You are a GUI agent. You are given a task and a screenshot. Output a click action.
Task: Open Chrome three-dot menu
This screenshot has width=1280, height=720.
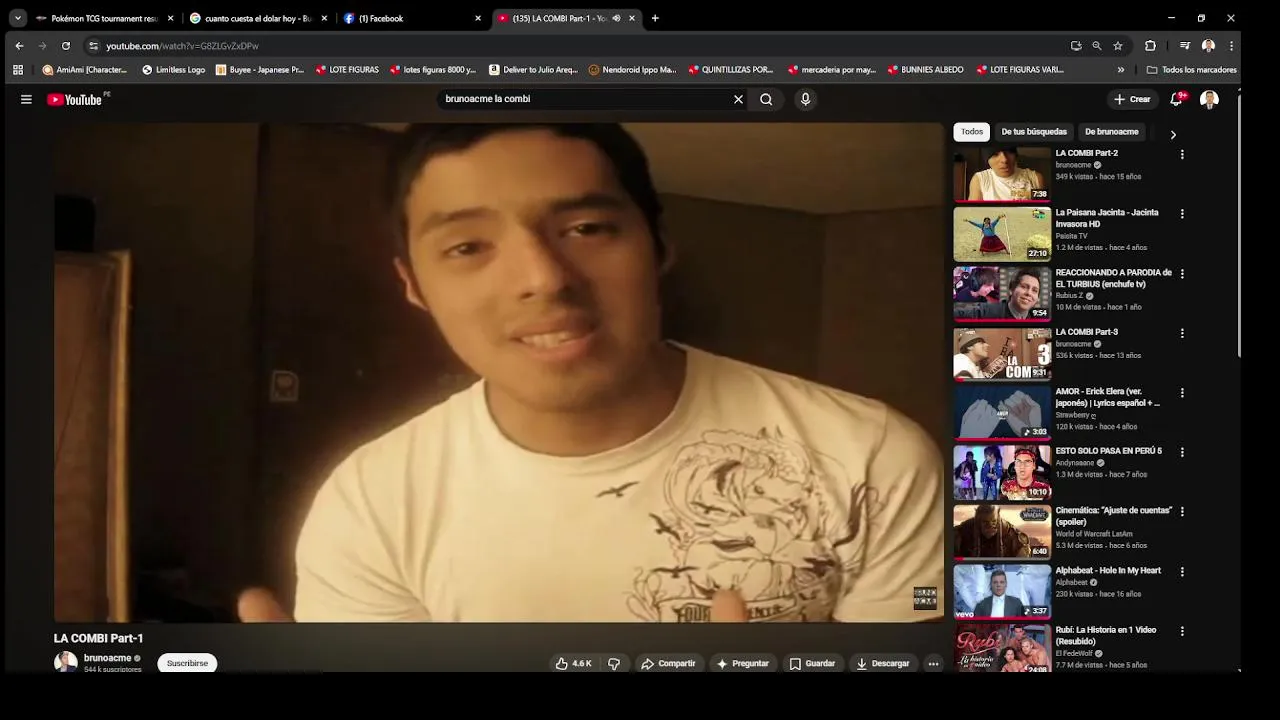pyautogui.click(x=1231, y=45)
